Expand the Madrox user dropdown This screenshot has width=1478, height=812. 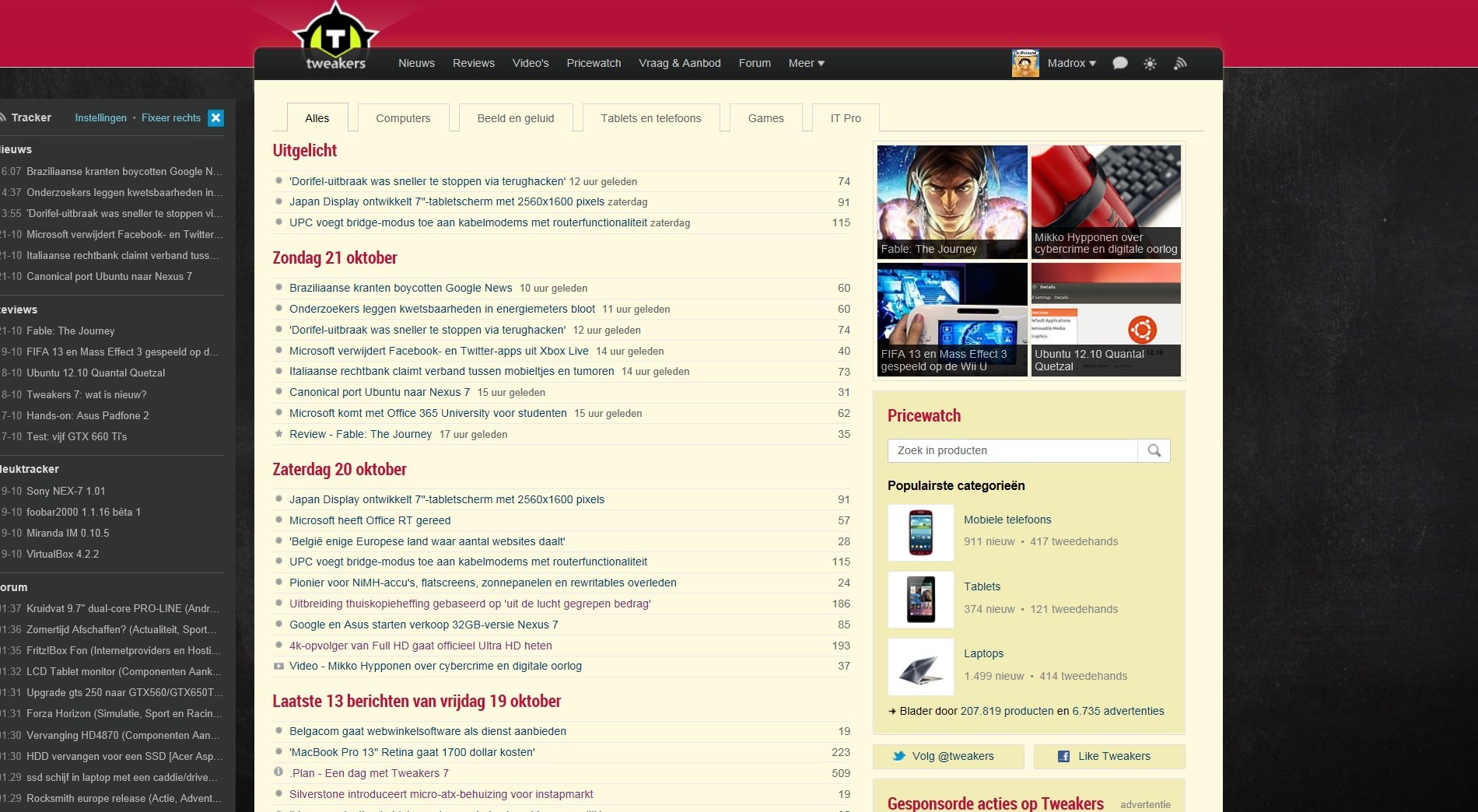1071,63
